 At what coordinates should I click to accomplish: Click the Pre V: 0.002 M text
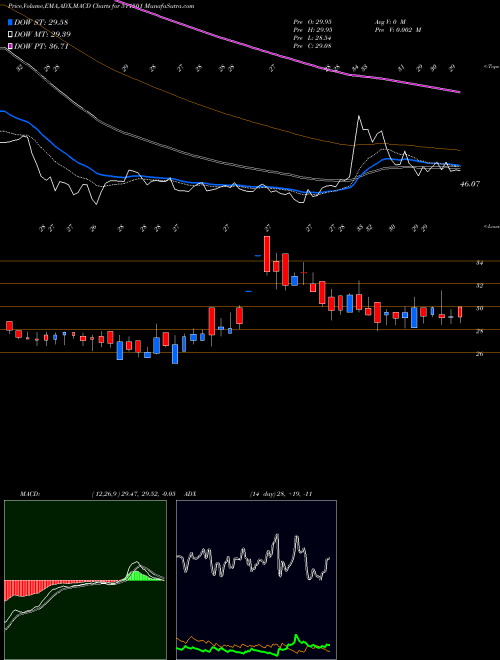click(397, 30)
